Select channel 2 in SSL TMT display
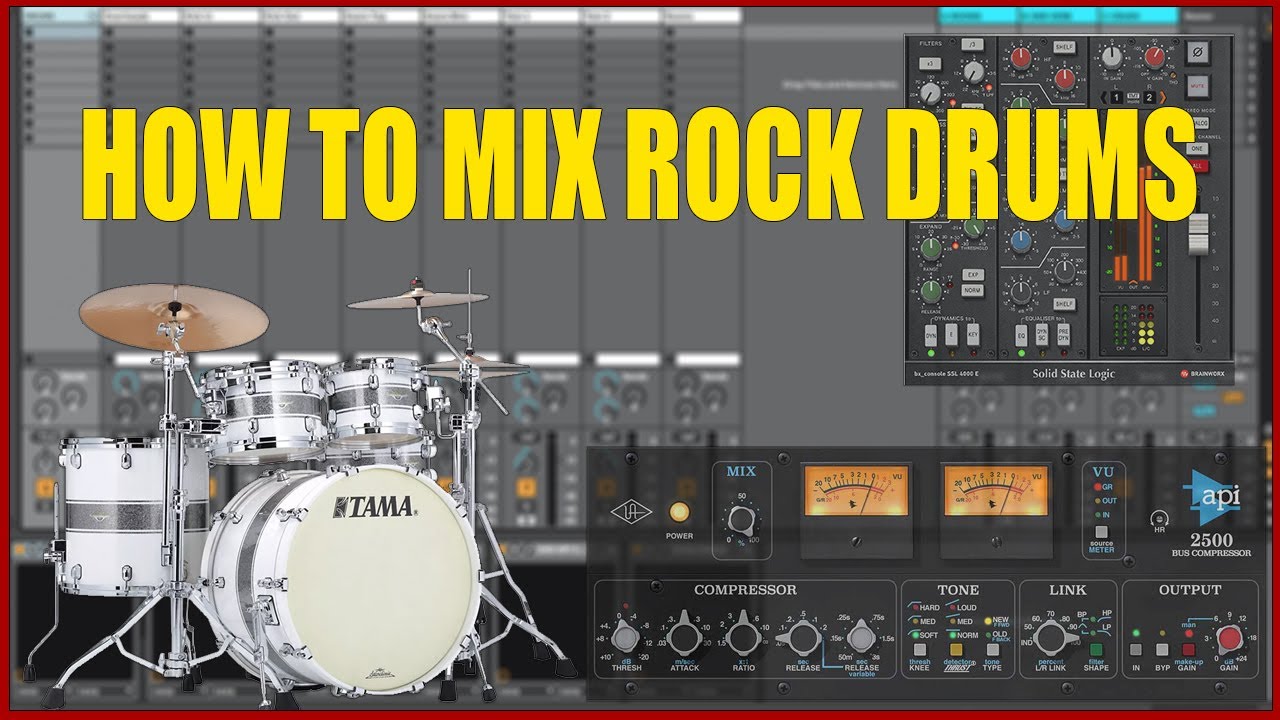 (x=1150, y=97)
